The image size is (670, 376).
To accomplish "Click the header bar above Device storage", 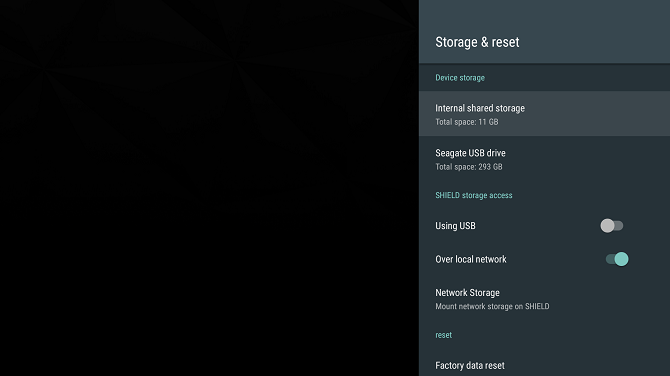I will point(544,32).
